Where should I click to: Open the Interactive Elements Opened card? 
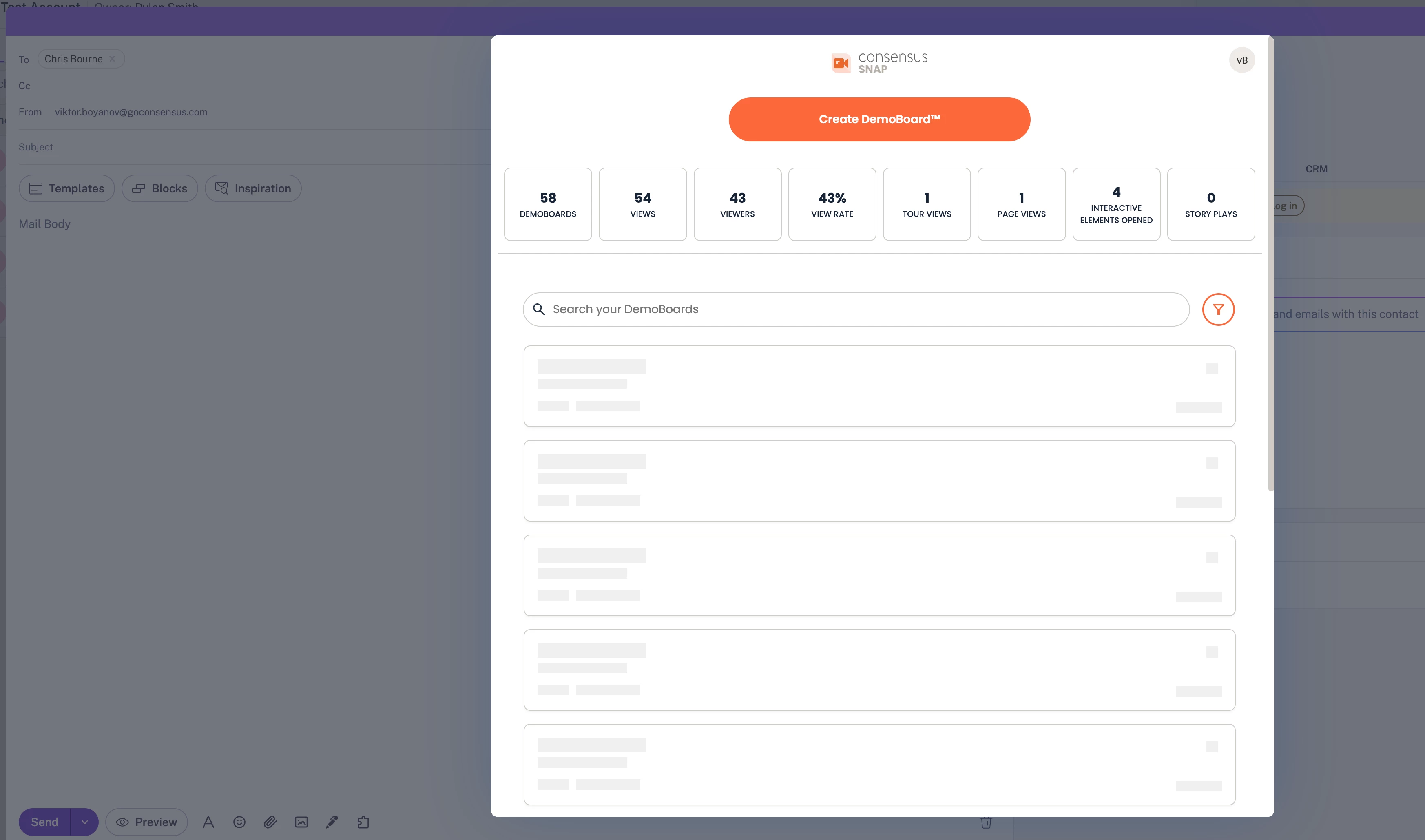pyautogui.click(x=1116, y=204)
